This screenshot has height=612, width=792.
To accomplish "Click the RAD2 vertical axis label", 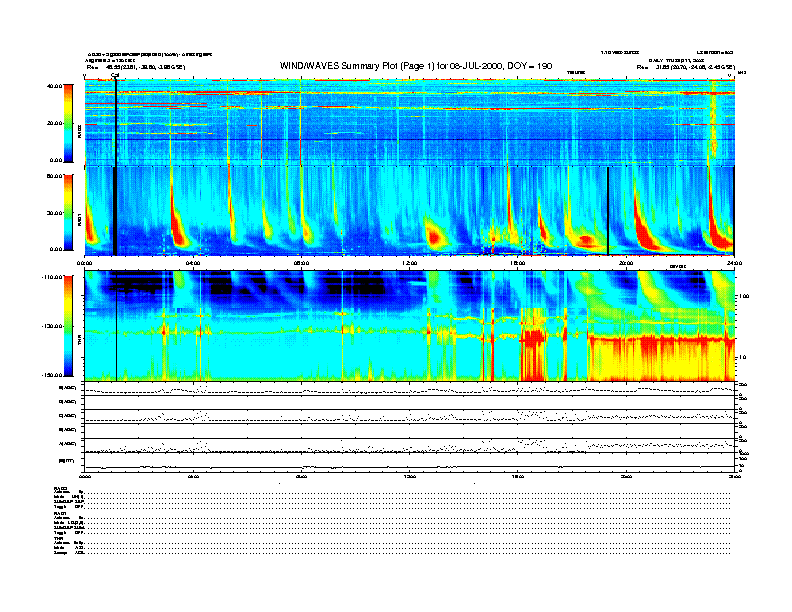I will pos(79,132).
